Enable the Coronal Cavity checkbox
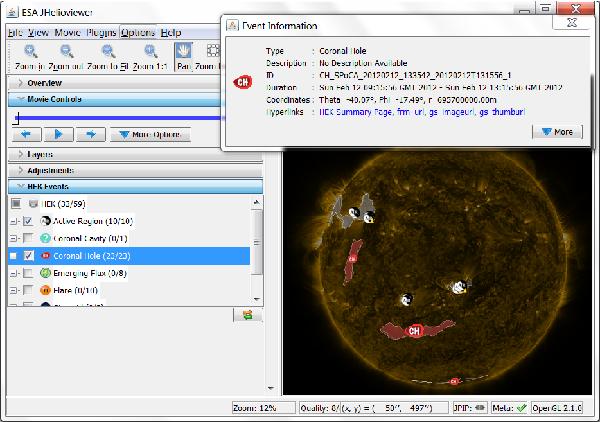The image size is (600, 422). click(x=28, y=238)
